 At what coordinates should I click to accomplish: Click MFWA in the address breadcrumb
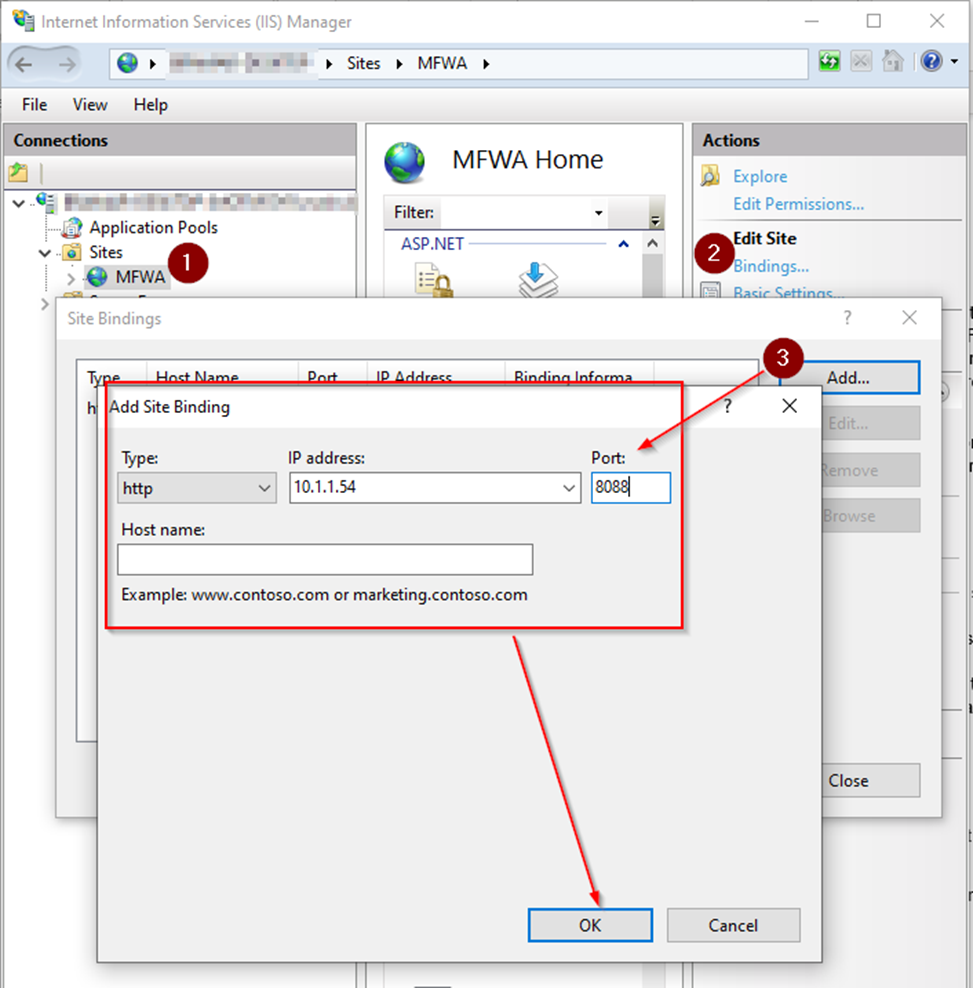point(442,64)
